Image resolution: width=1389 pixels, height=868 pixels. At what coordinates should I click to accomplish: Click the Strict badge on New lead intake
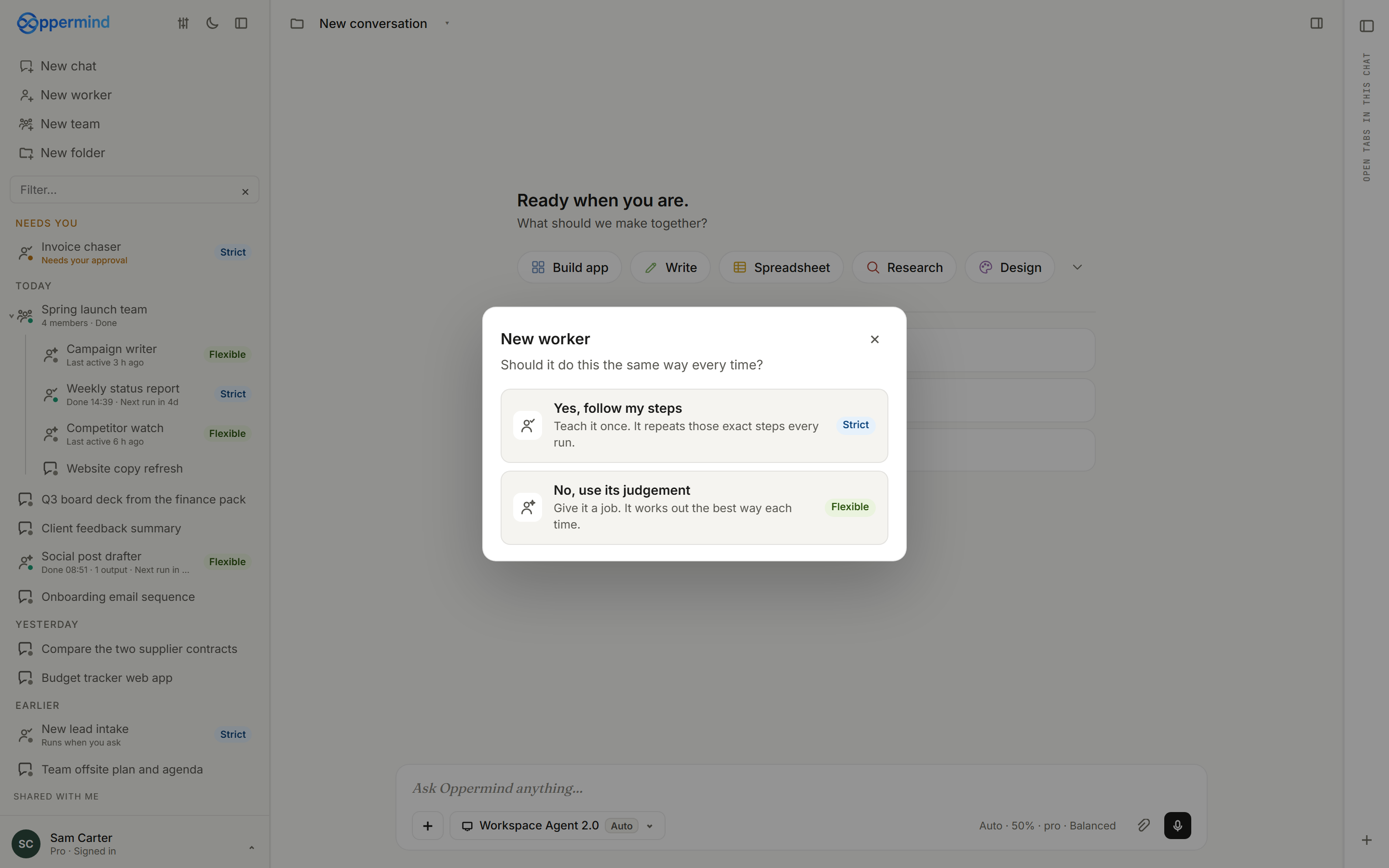tap(233, 734)
